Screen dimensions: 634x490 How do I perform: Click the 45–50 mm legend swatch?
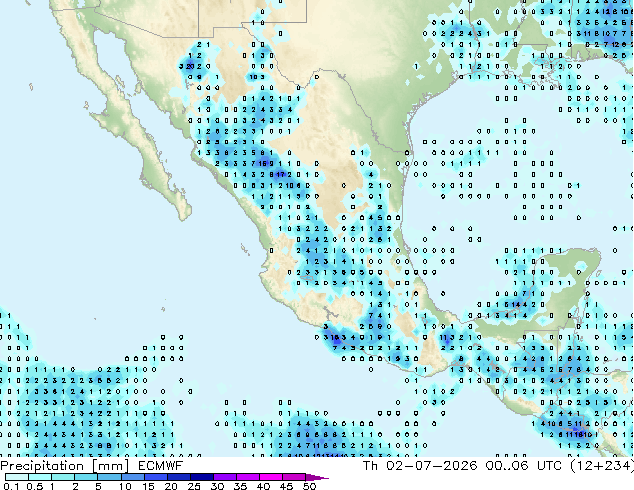click(294, 477)
